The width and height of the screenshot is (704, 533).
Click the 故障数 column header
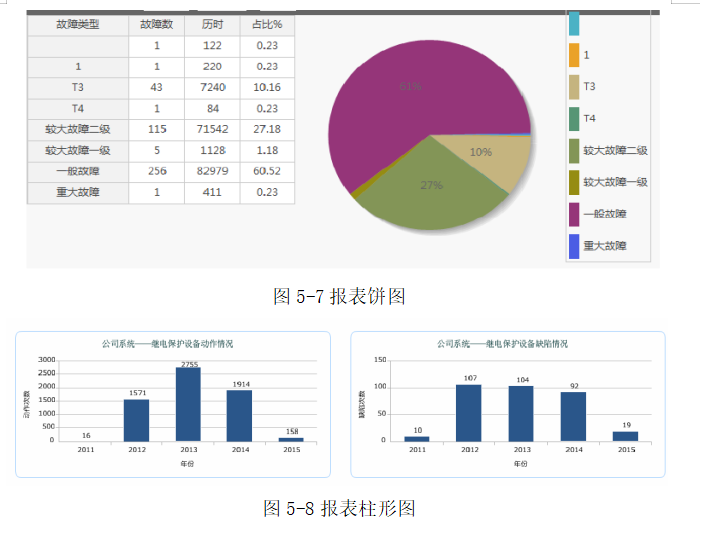click(156, 25)
